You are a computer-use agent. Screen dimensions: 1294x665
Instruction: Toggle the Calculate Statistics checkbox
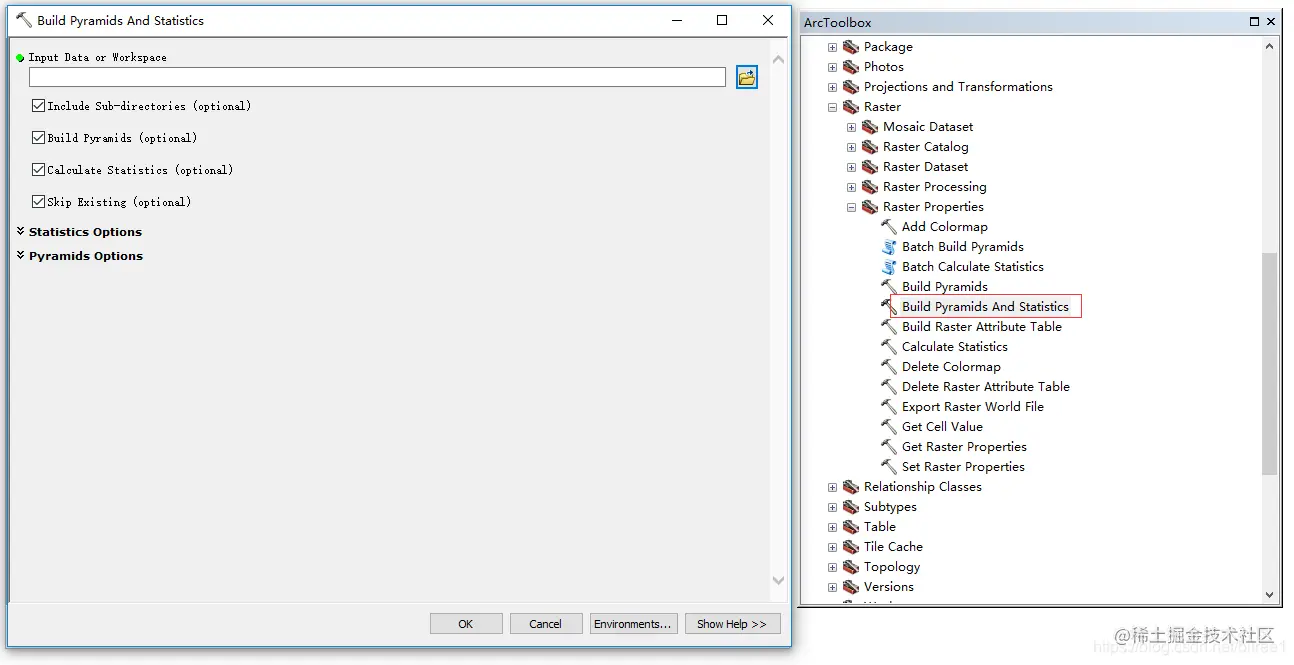pyautogui.click(x=38, y=170)
